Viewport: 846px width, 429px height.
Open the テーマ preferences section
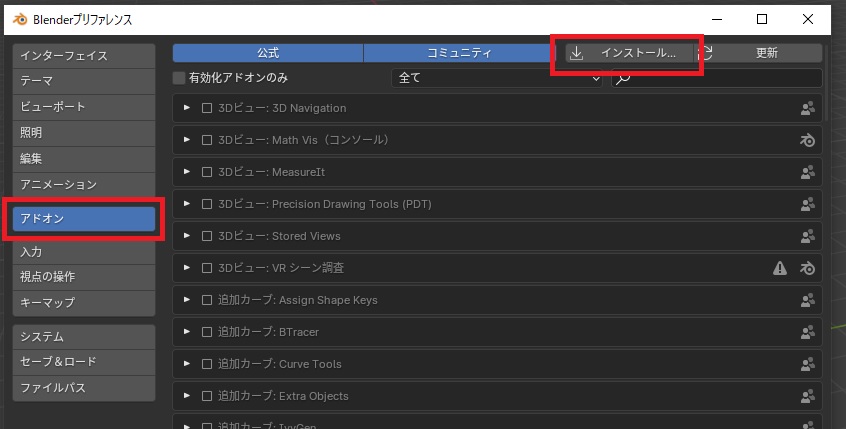coord(84,81)
